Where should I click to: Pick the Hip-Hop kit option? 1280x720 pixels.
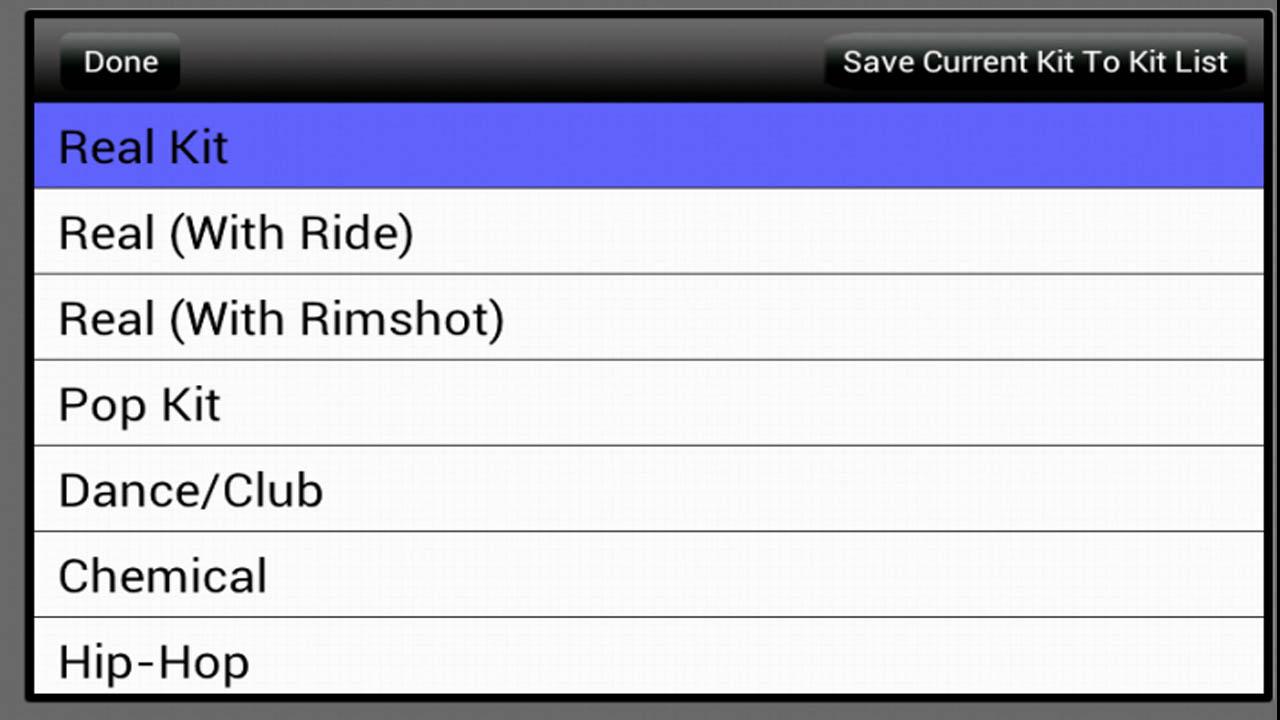(x=648, y=658)
